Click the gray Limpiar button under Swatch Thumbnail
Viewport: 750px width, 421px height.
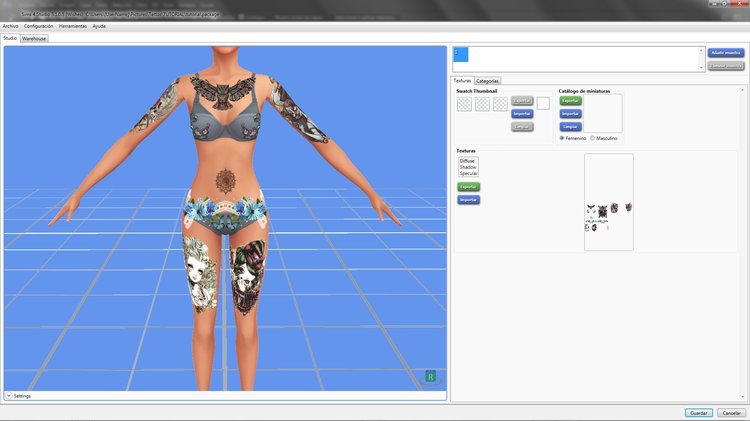[x=522, y=127]
